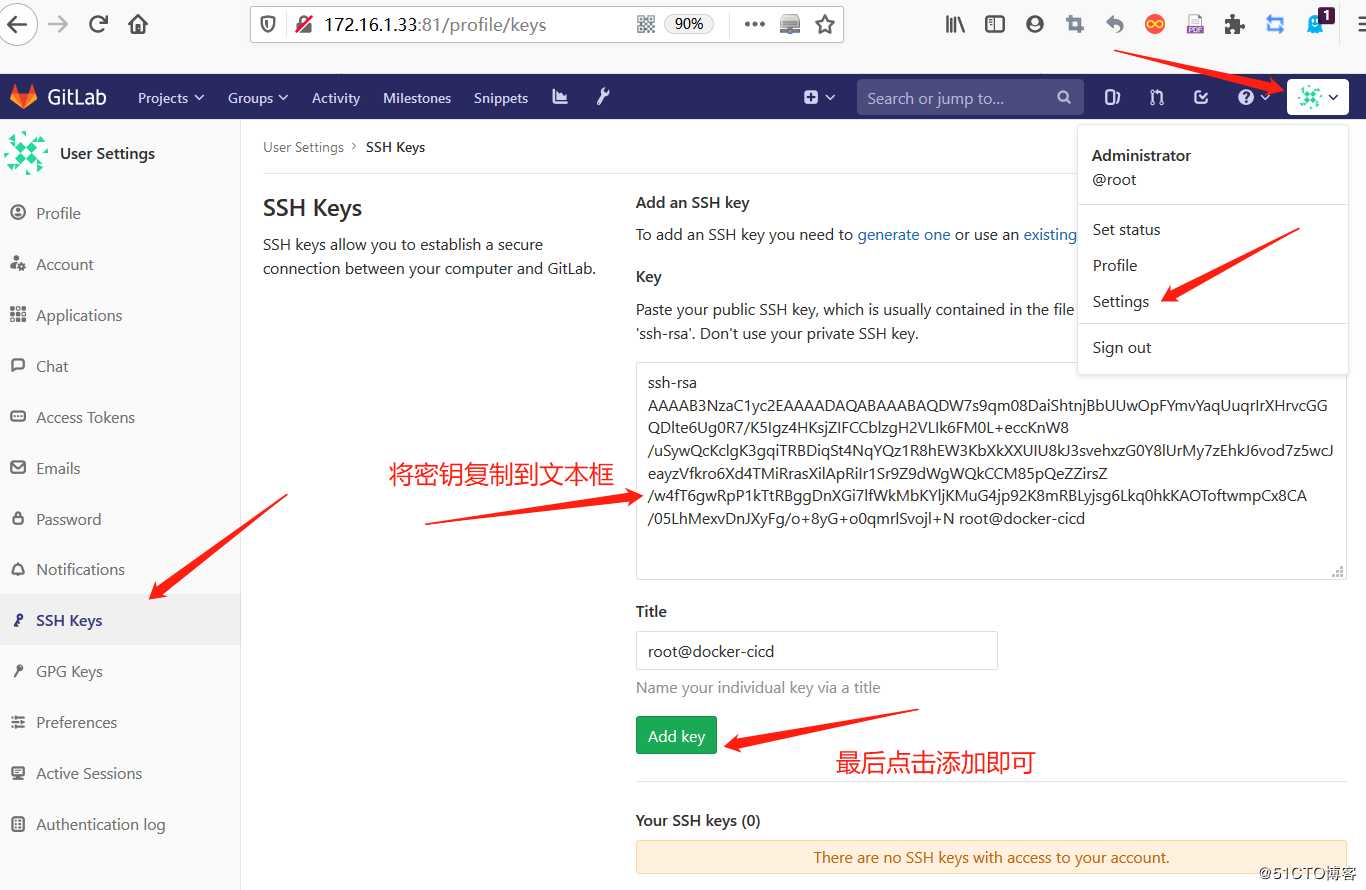The height and width of the screenshot is (890, 1366).
Task: Open the puzzle piece extension icon
Action: [x=1235, y=25]
